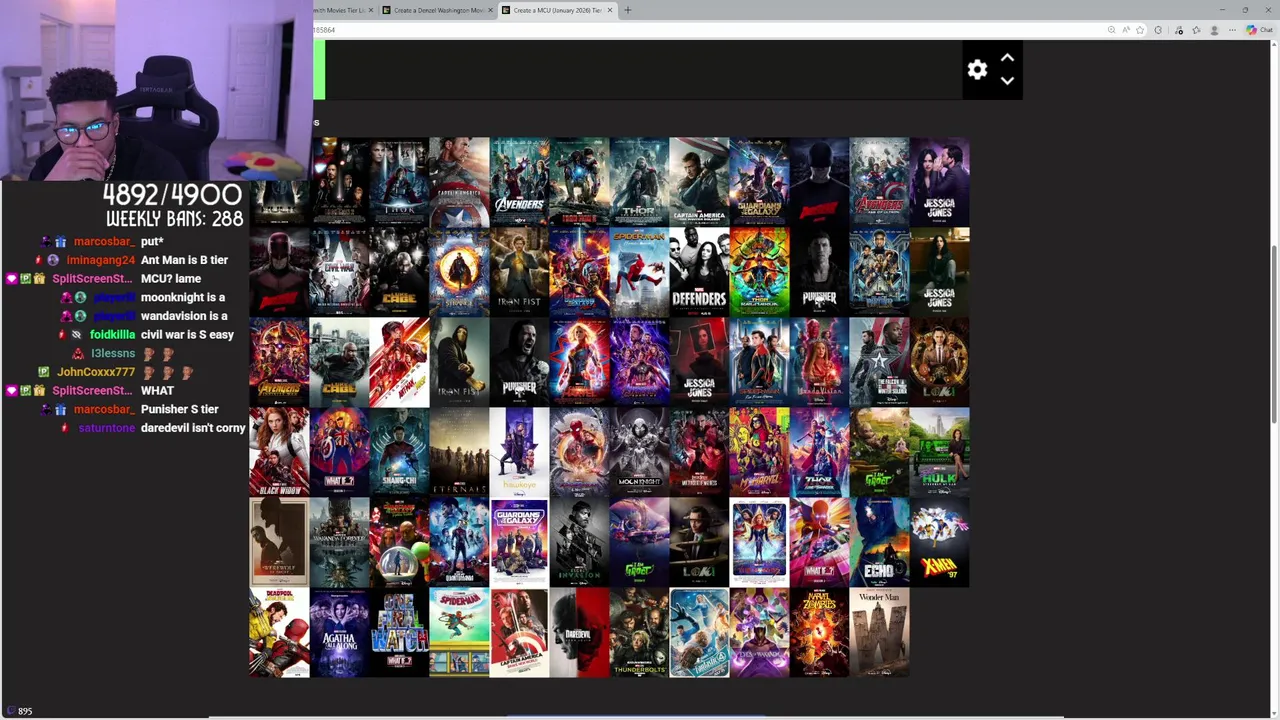Select the Marvel Zombies poster
The width and height of the screenshot is (1280, 720).
pyautogui.click(x=819, y=632)
